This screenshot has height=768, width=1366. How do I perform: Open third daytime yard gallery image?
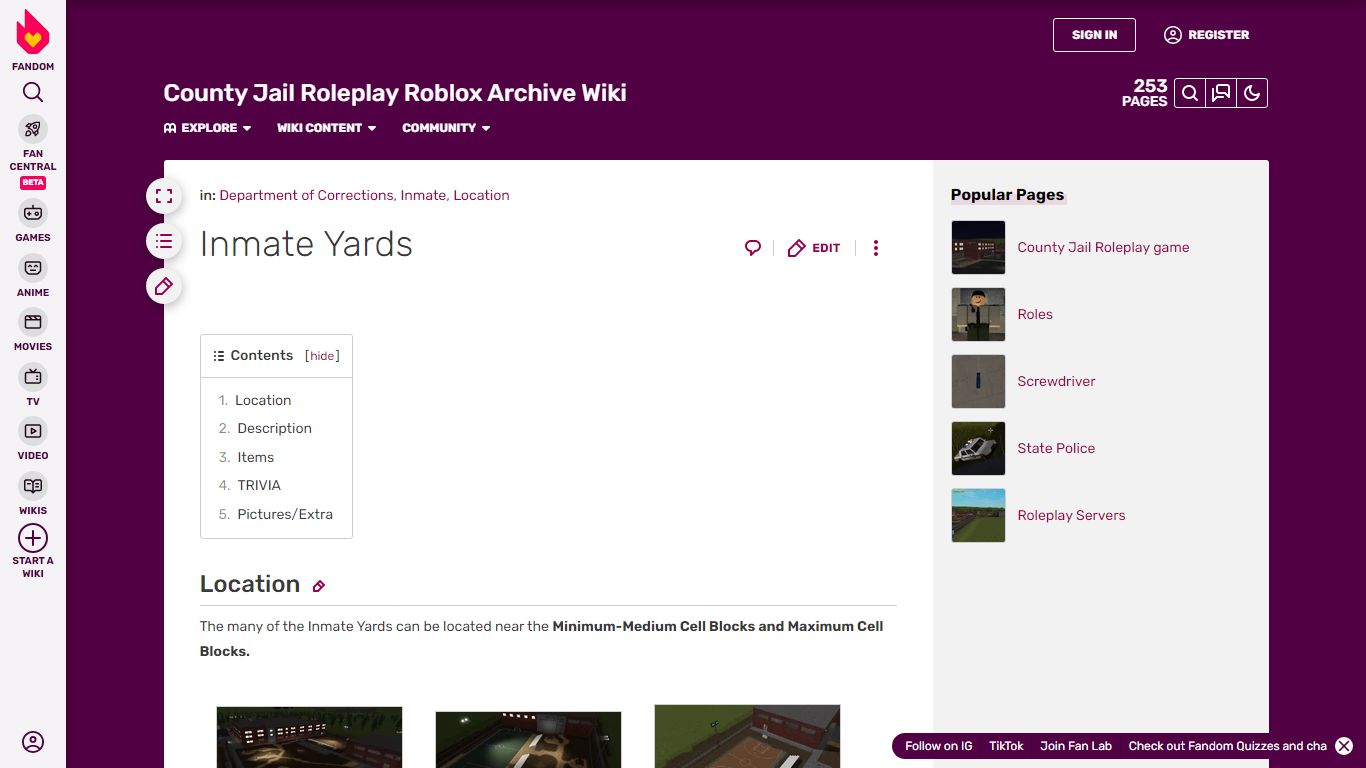tap(747, 736)
